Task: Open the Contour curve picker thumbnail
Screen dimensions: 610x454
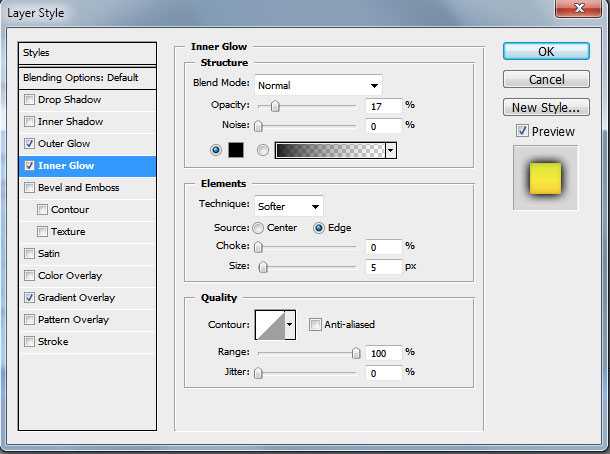Action: click(270, 324)
